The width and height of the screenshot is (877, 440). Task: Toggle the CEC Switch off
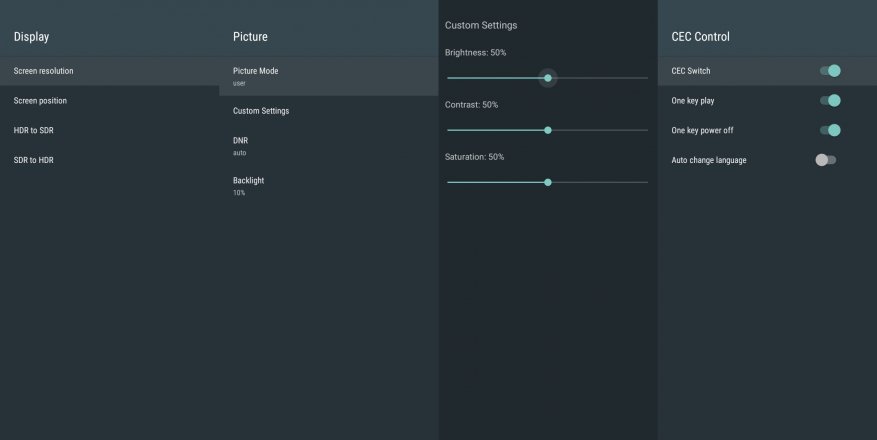tap(829, 71)
